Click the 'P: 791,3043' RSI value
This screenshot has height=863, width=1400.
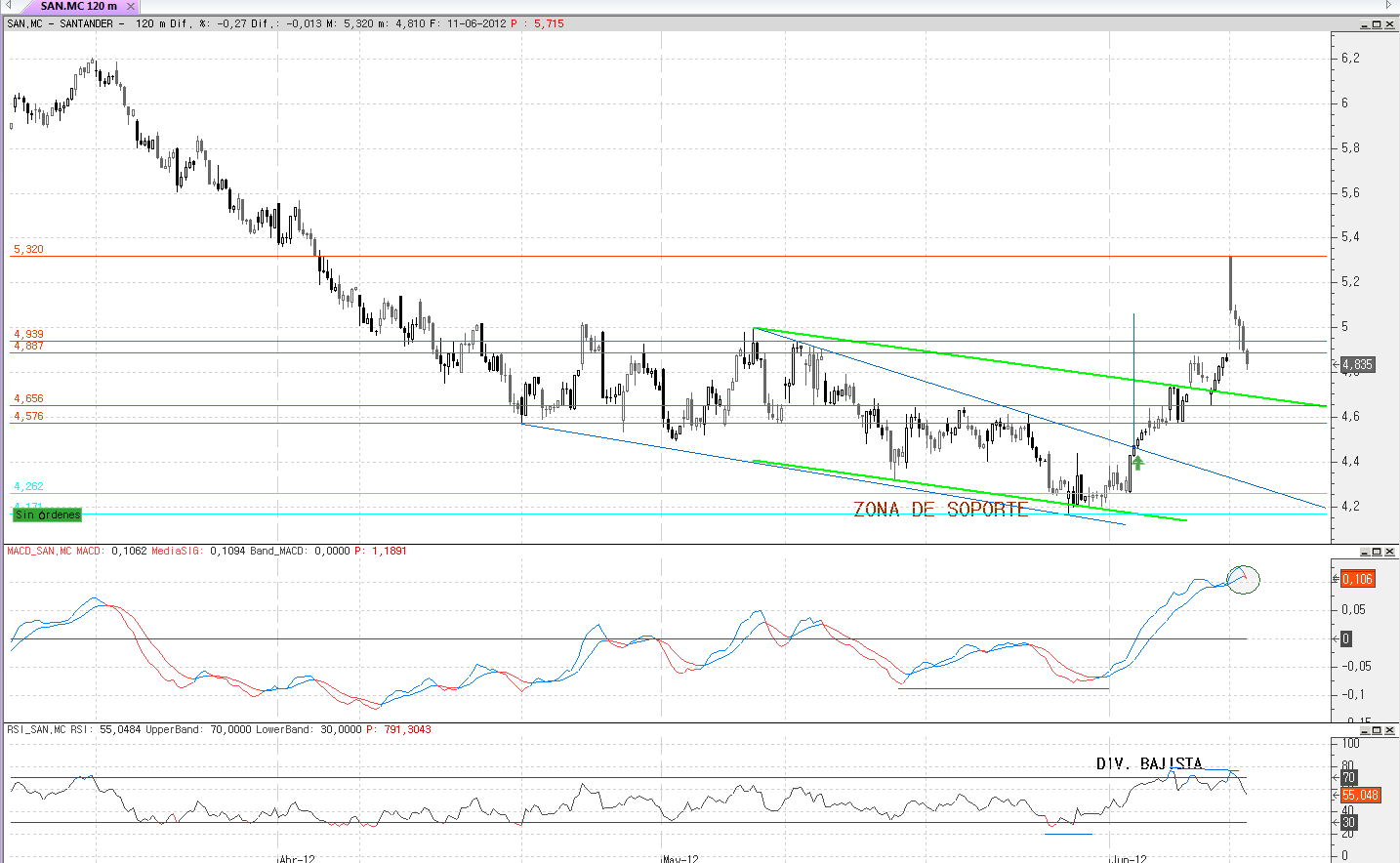pyautogui.click(x=398, y=729)
